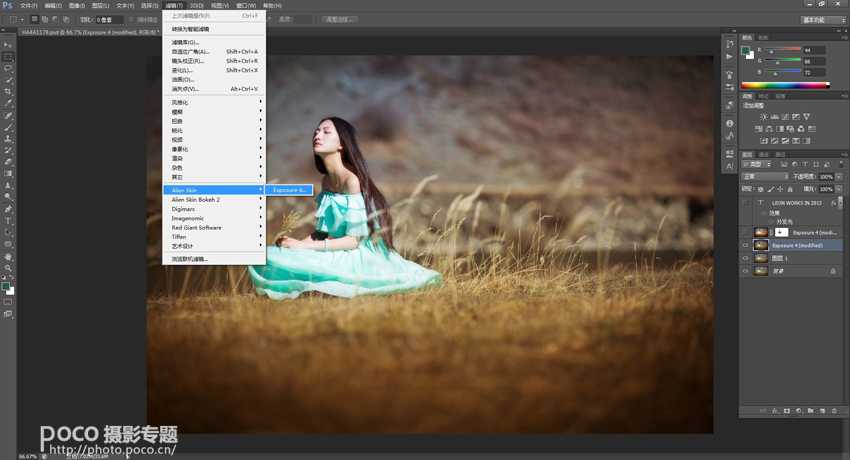Click the color spectrum ramp bar

coord(785,86)
